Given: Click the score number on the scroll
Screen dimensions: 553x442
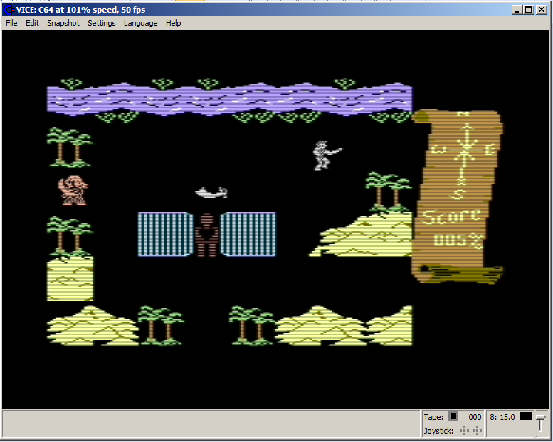Looking at the screenshot, I should point(458,240).
